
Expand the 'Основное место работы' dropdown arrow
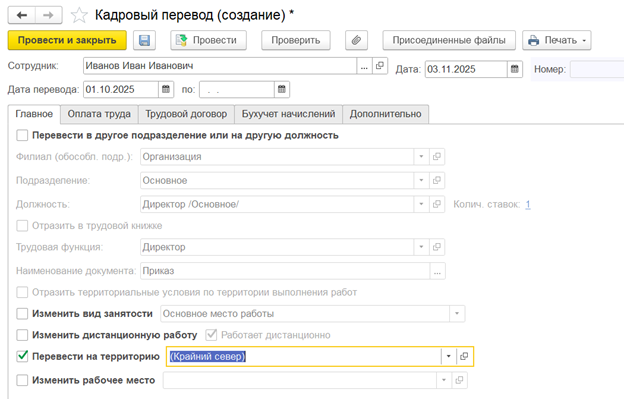(x=457, y=314)
